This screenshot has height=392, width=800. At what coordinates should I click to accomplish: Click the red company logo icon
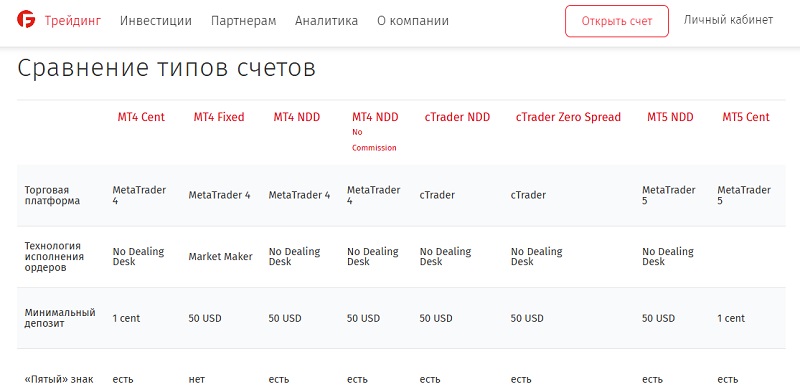click(26, 20)
